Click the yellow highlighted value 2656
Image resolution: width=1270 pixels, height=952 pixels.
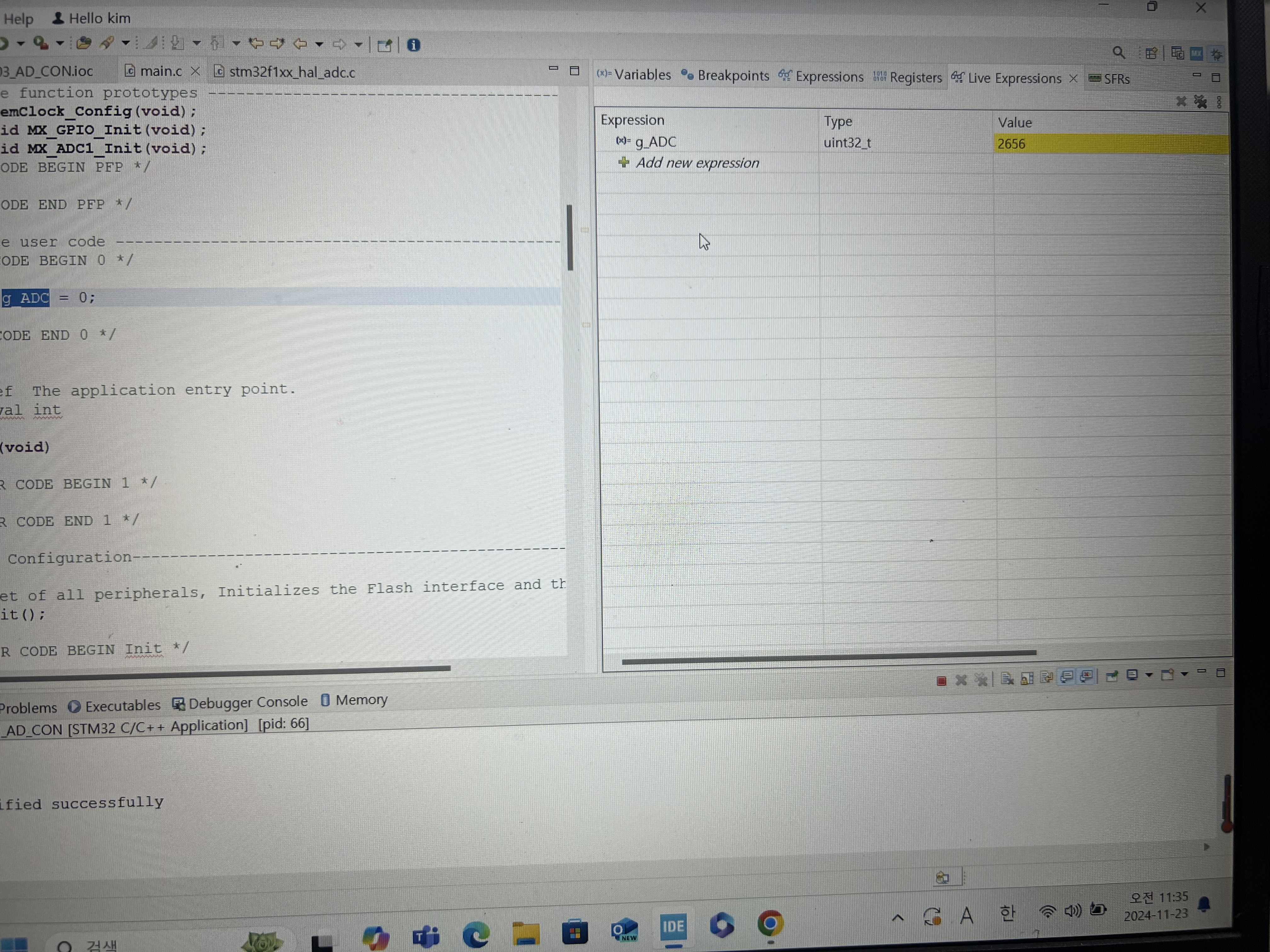click(x=1012, y=144)
